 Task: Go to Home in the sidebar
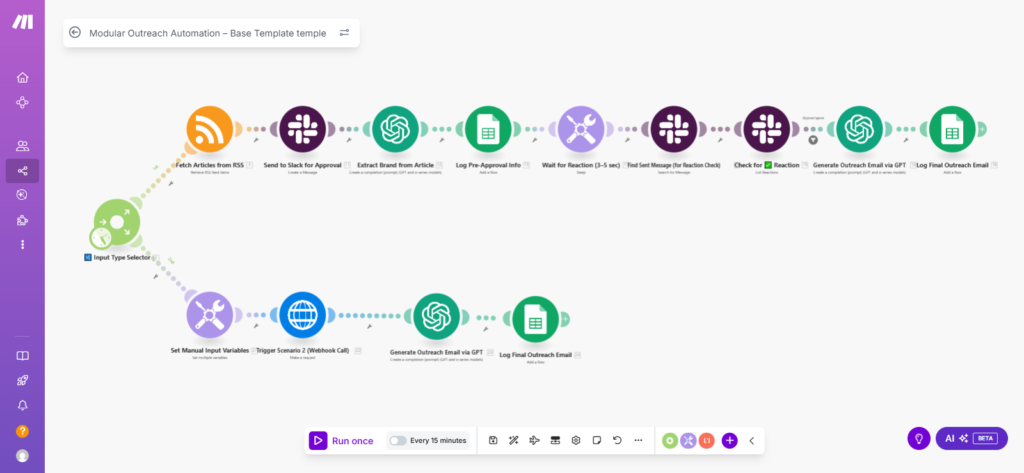pyautogui.click(x=22, y=78)
